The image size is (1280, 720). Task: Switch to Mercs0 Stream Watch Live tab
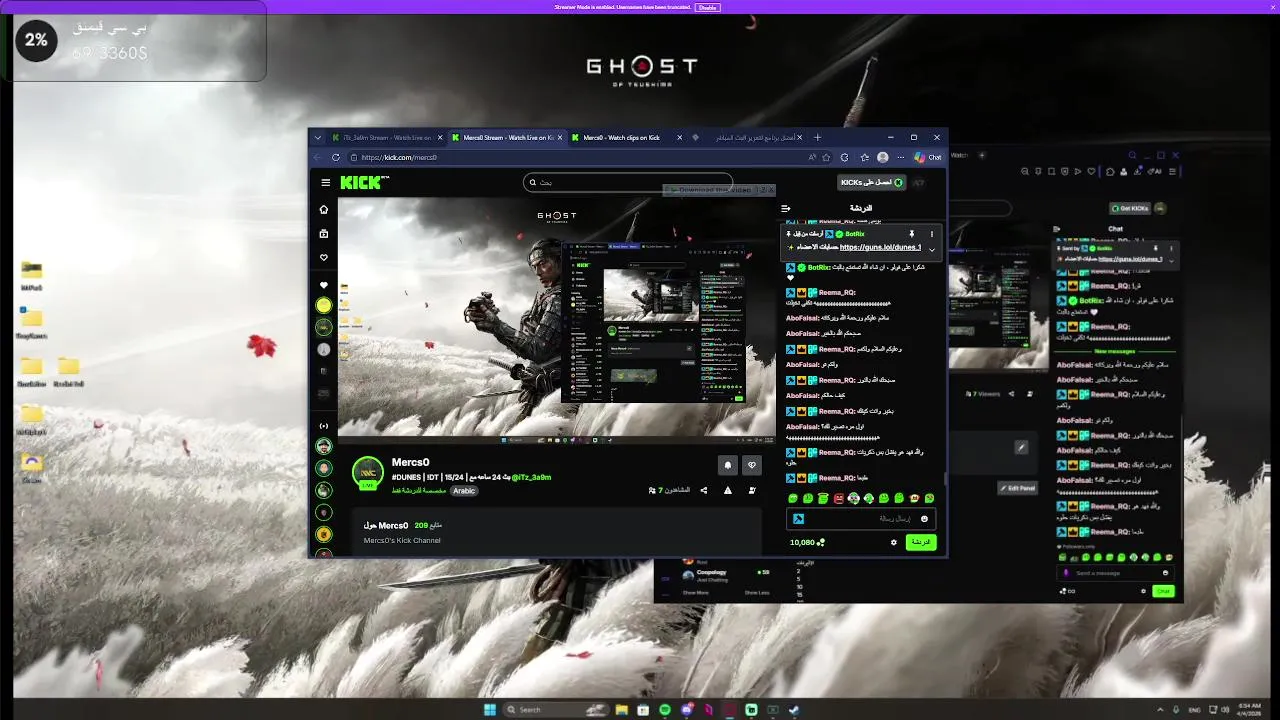[507, 137]
